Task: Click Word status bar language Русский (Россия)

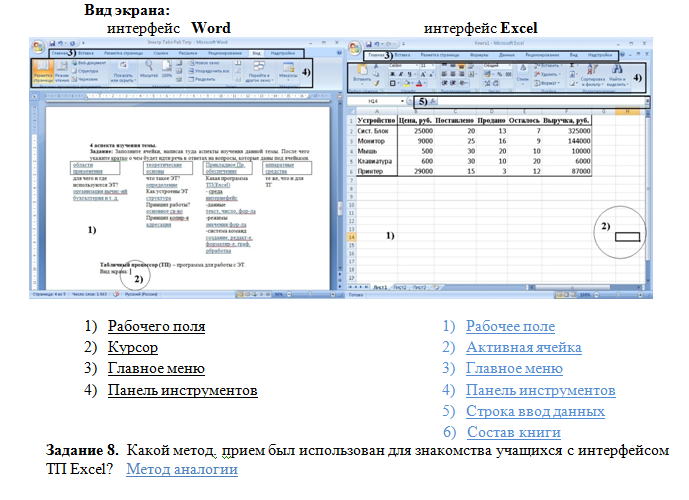Action: (x=141, y=294)
